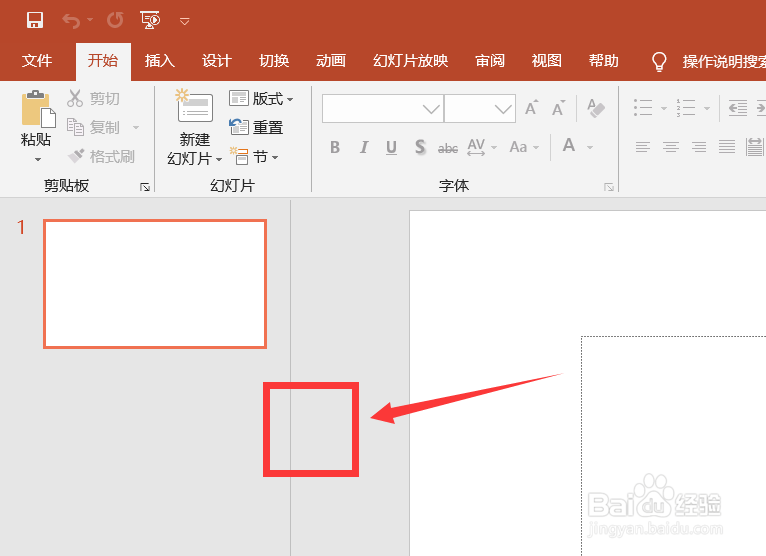
Task: Open the 动画 tab
Action: [x=331, y=61]
